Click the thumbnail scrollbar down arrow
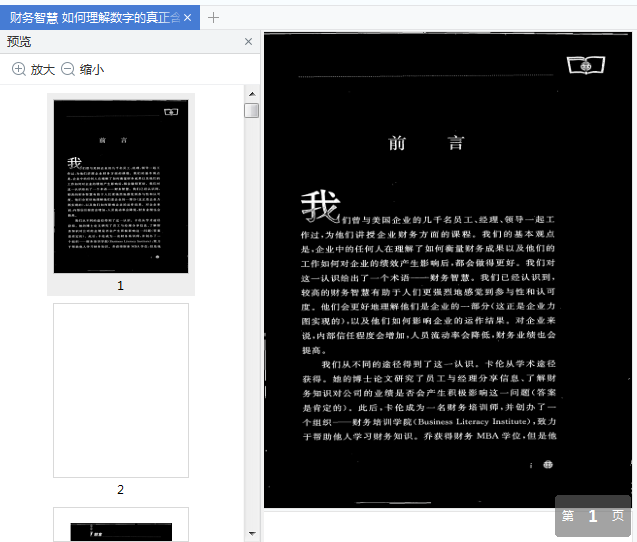The height and width of the screenshot is (542, 637). (252, 533)
